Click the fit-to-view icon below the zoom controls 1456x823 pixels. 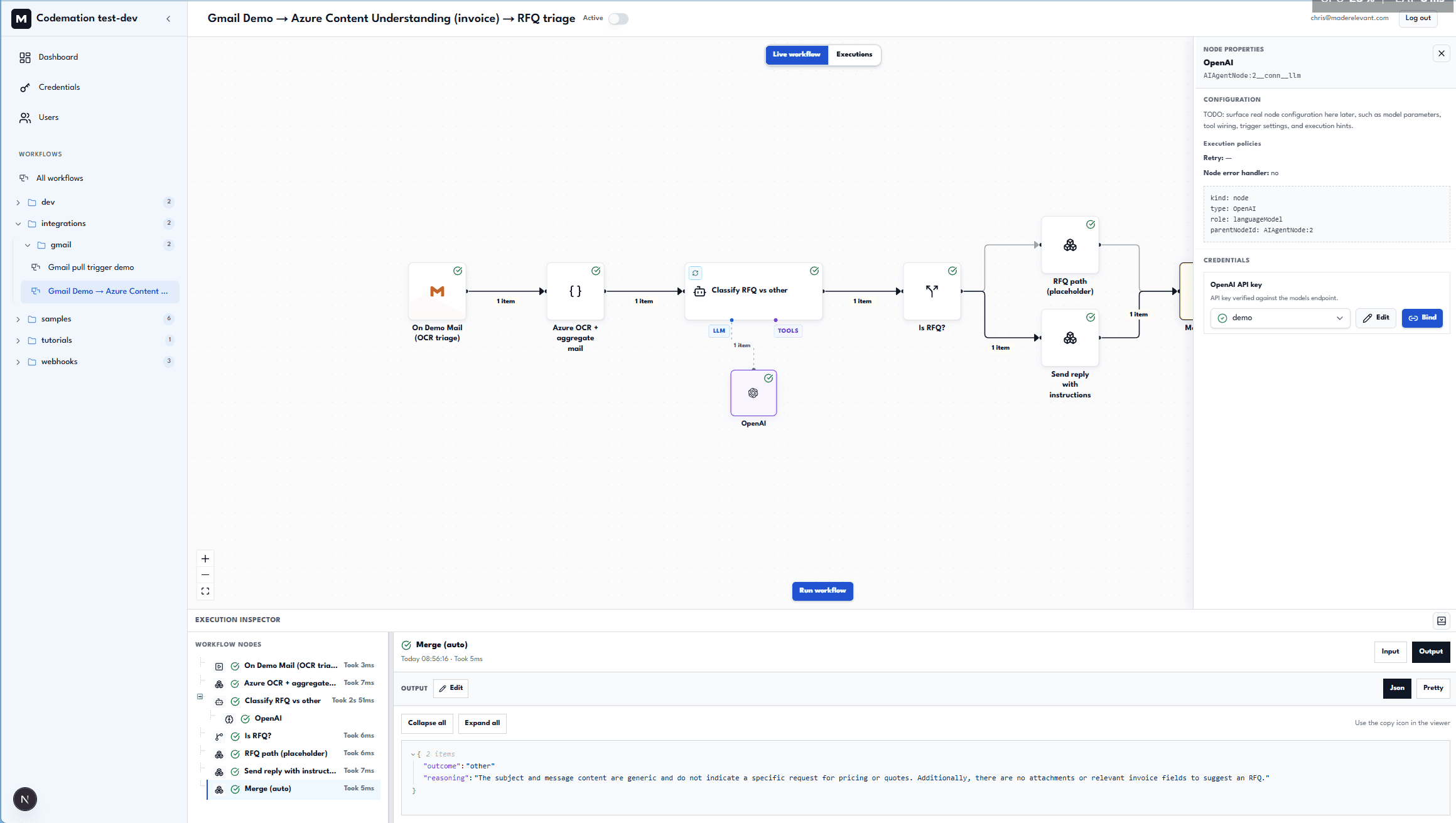click(x=205, y=591)
